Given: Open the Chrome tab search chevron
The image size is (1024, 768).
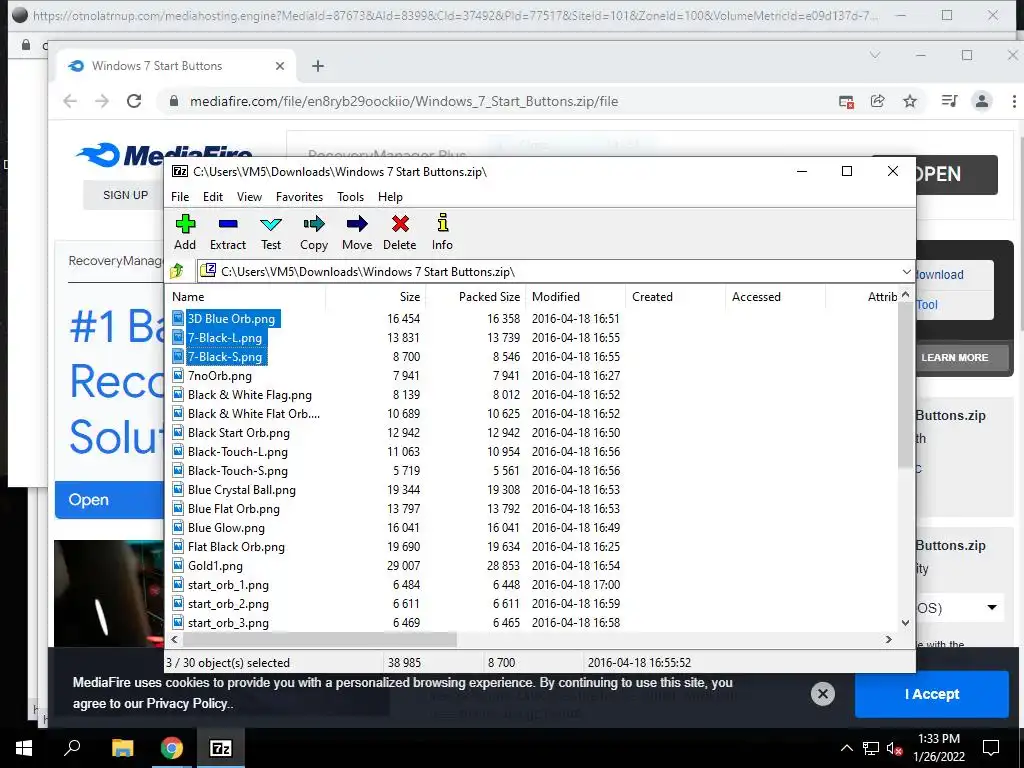Looking at the screenshot, I should (x=875, y=56).
